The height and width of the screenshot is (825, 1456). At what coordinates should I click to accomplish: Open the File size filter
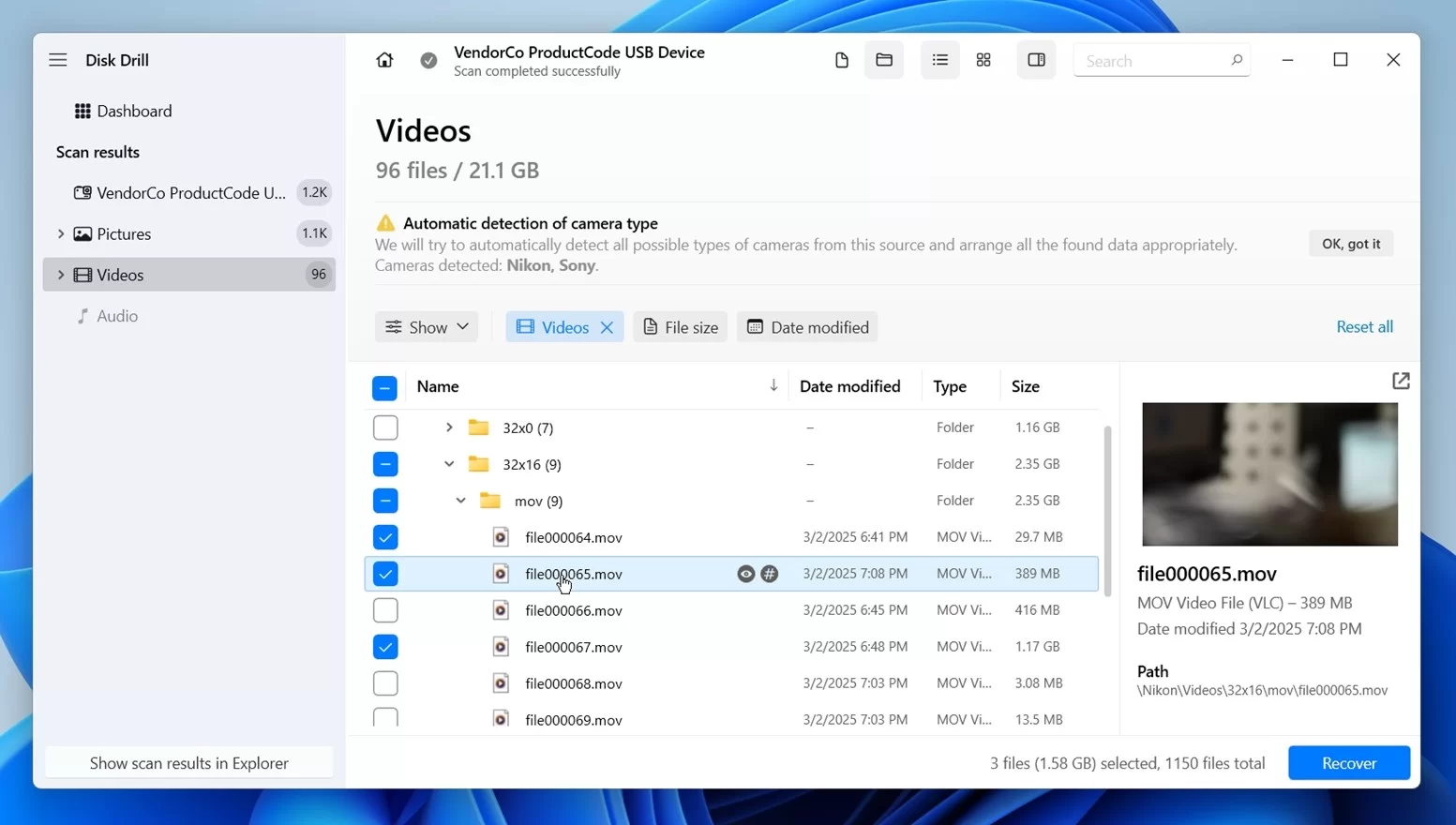[681, 327]
